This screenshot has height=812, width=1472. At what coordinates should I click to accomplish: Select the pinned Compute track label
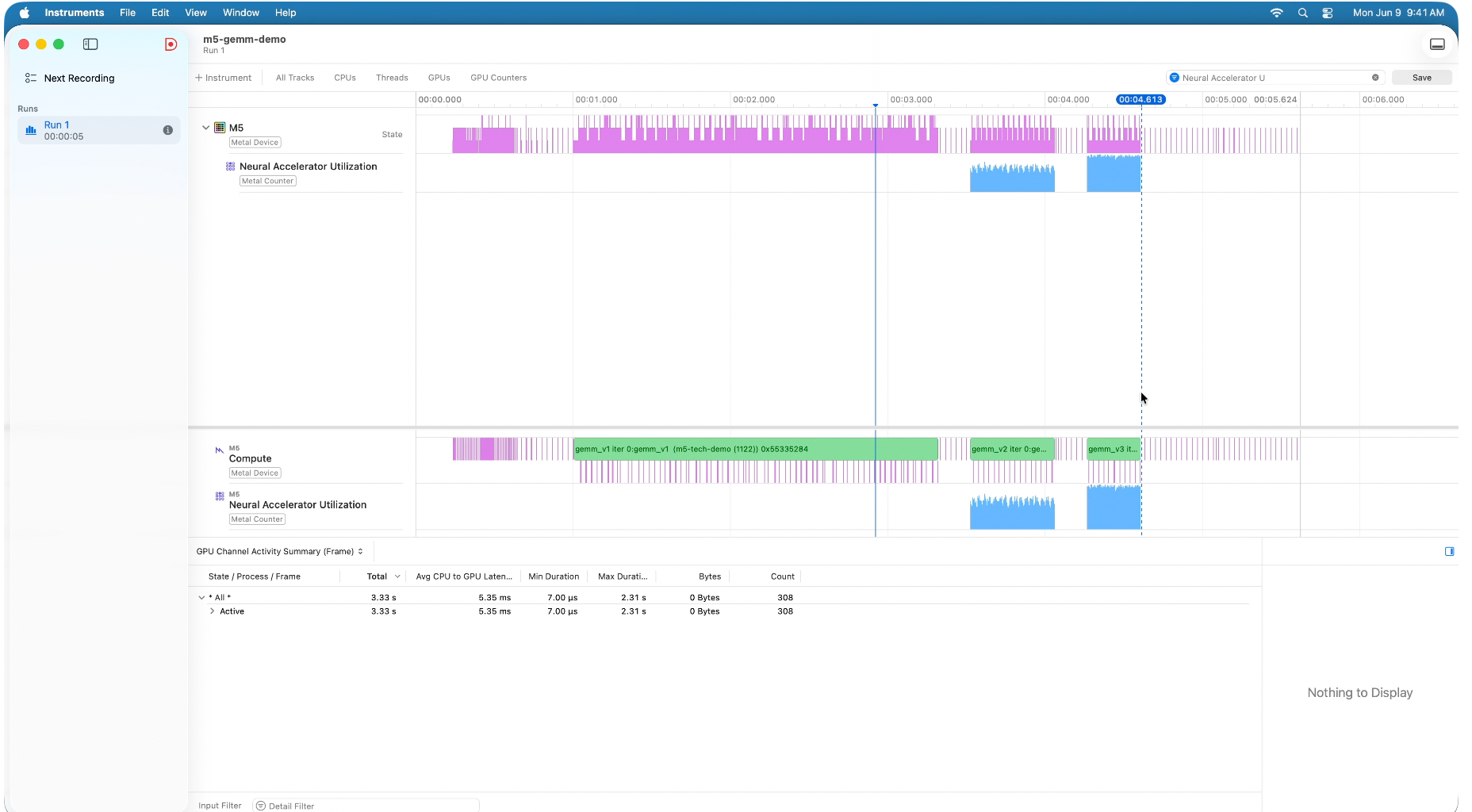coord(251,458)
